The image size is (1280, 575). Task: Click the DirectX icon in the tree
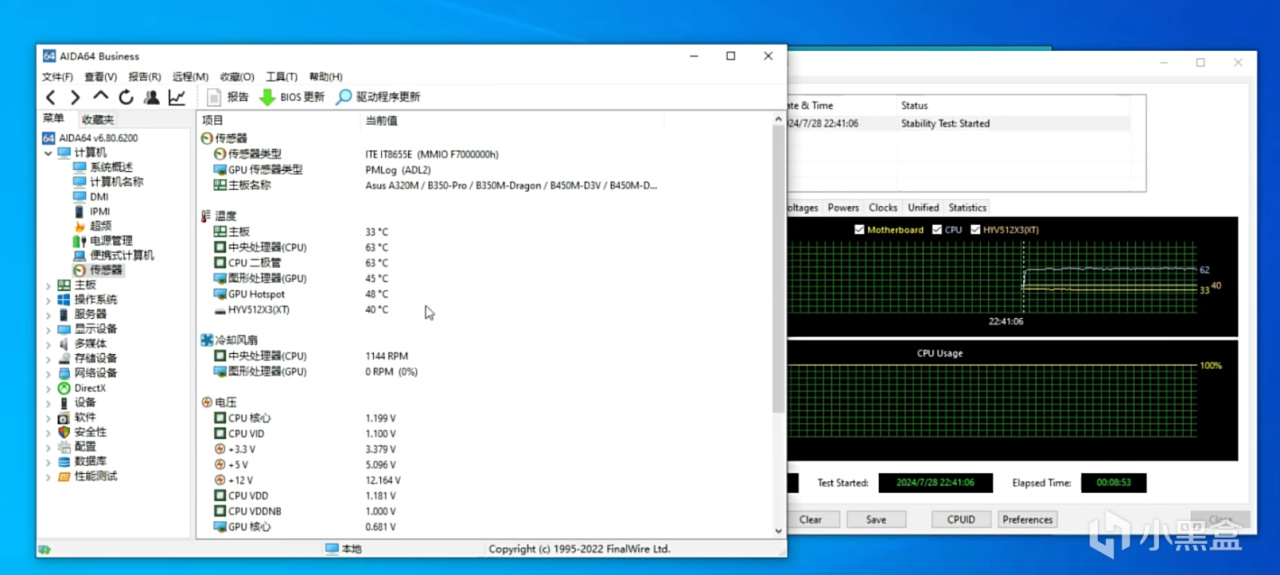click(64, 388)
